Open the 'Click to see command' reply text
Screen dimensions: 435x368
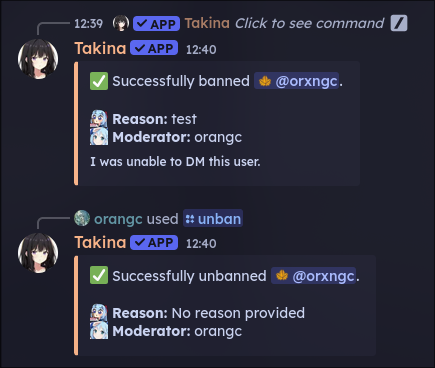(309, 23)
